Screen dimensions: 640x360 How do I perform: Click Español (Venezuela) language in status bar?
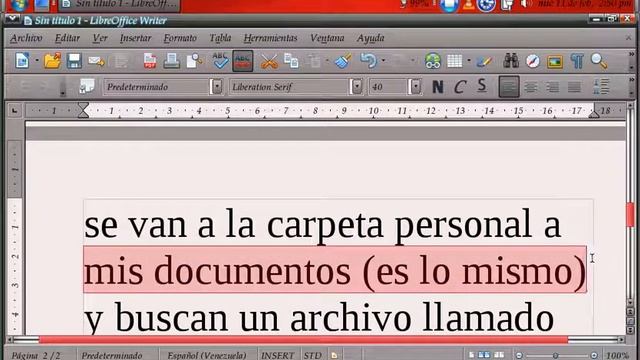point(207,355)
